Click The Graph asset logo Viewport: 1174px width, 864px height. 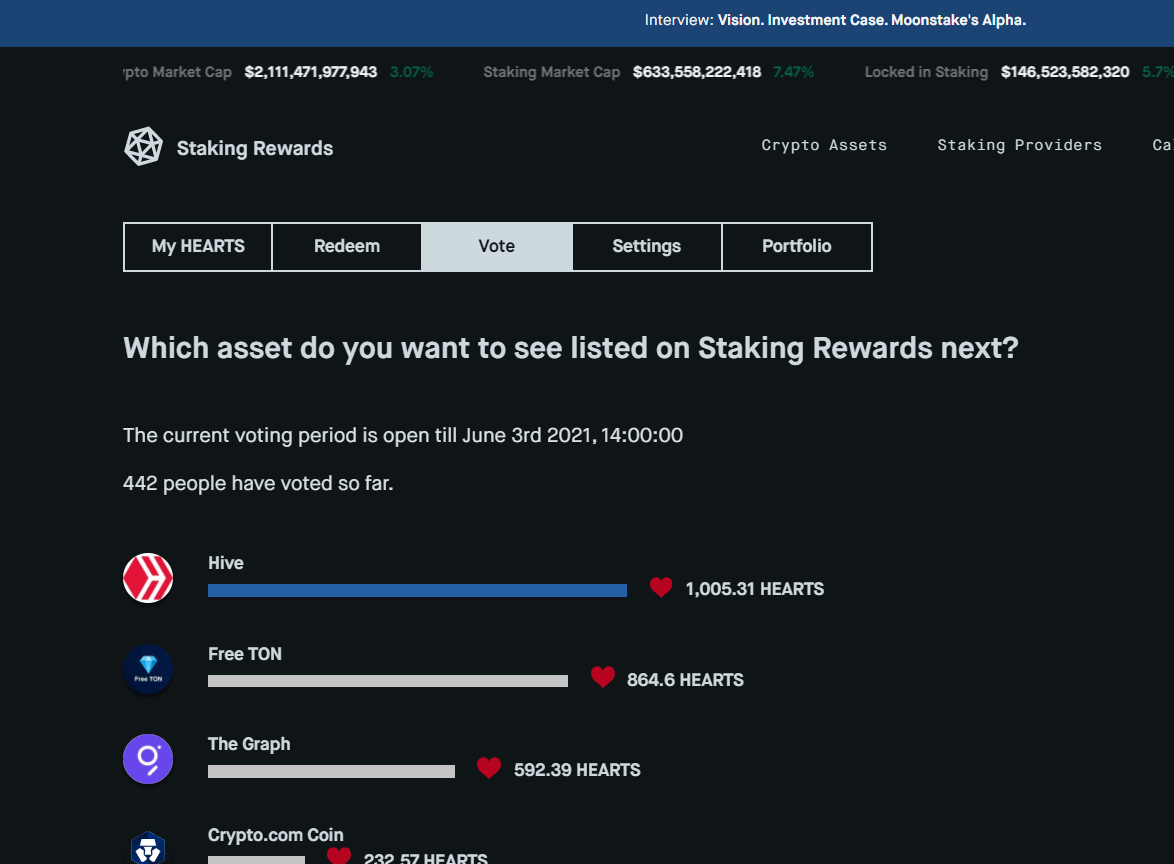tap(148, 759)
